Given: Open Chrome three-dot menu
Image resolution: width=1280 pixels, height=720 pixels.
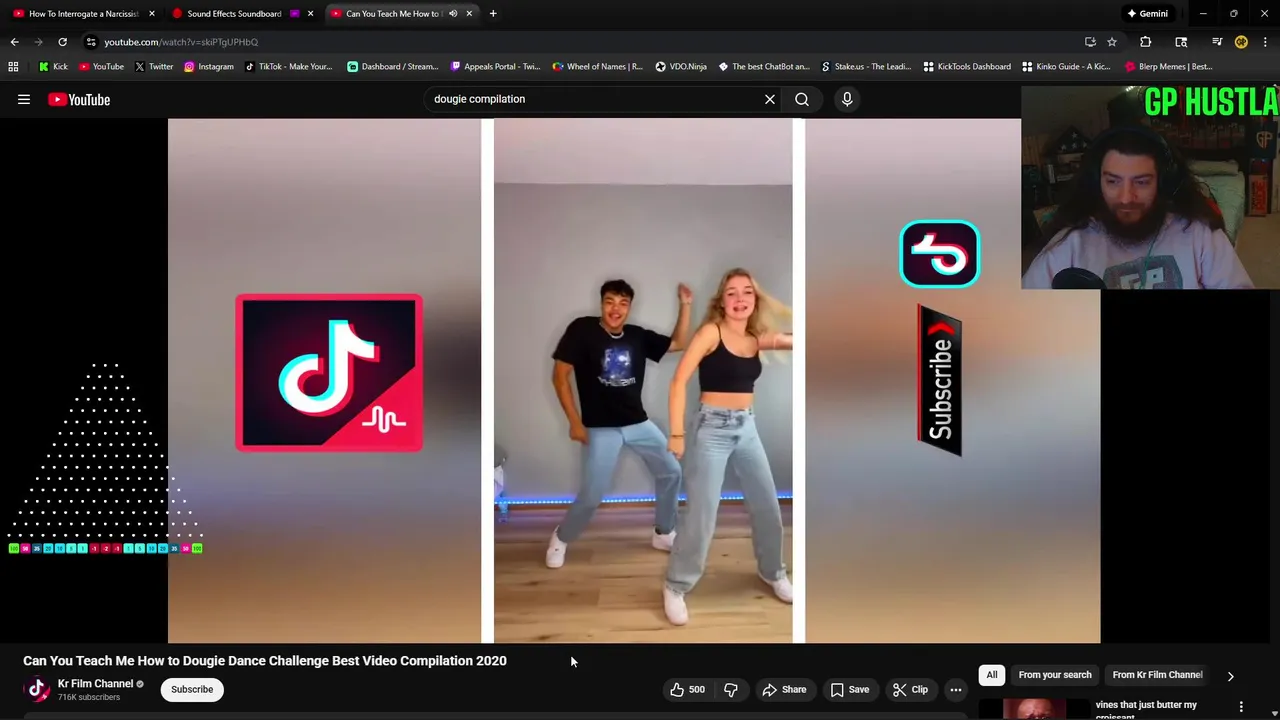Looking at the screenshot, I should coord(1266,42).
